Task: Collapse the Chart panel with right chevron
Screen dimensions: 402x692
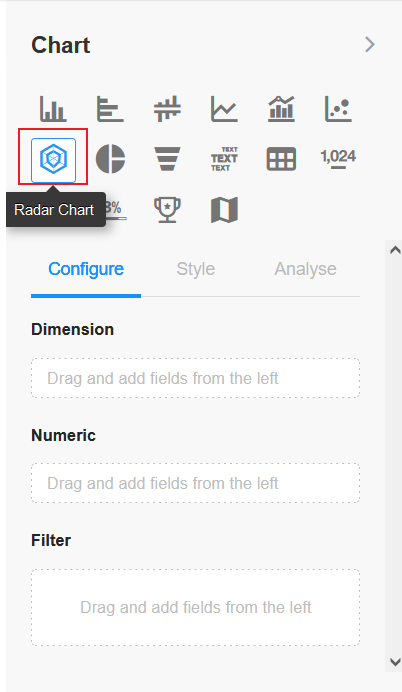Action: click(x=370, y=45)
